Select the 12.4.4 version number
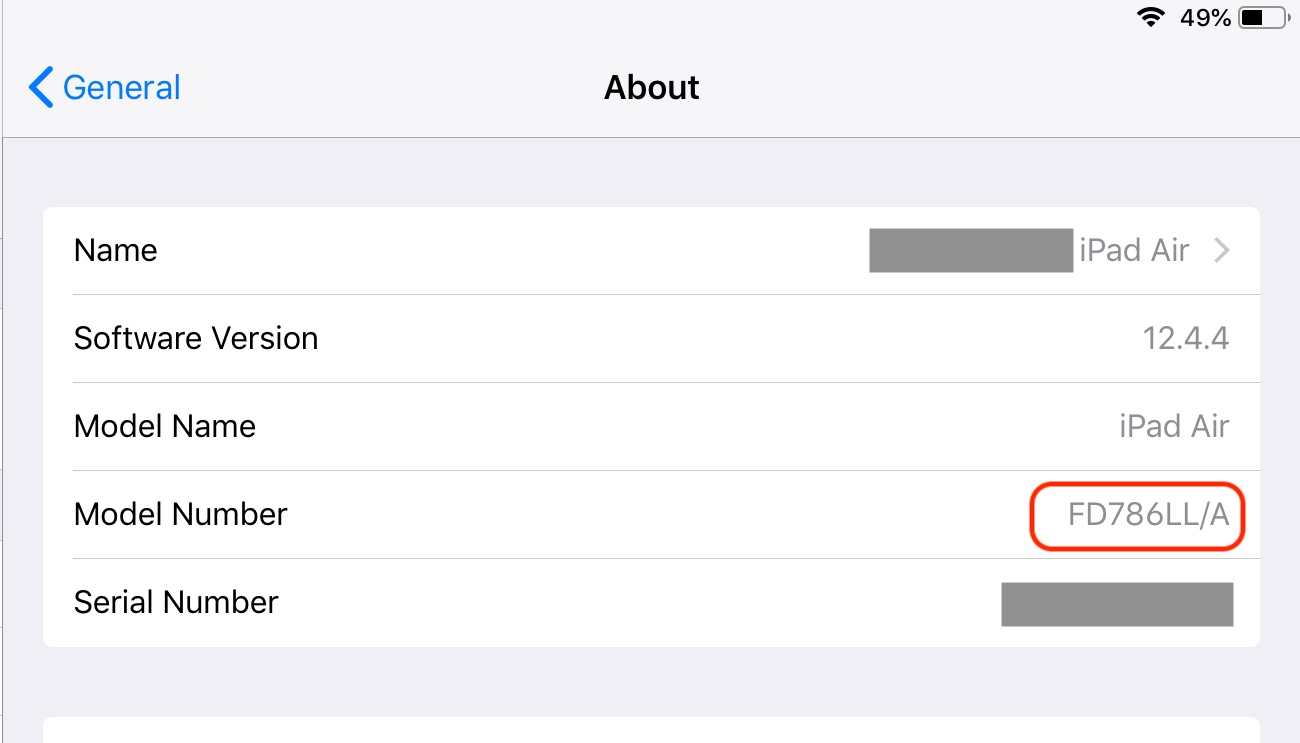The width and height of the screenshot is (1300, 743). pyautogui.click(x=1185, y=339)
